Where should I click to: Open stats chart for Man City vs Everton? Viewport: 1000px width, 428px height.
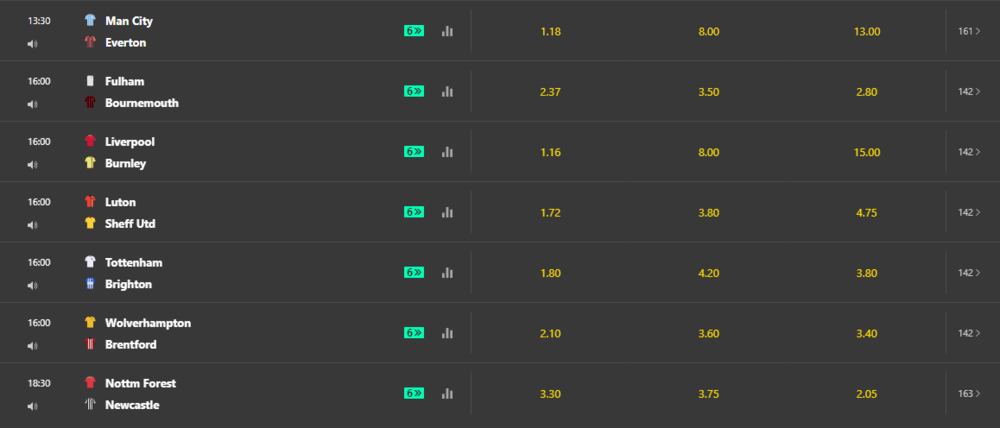[x=447, y=31]
